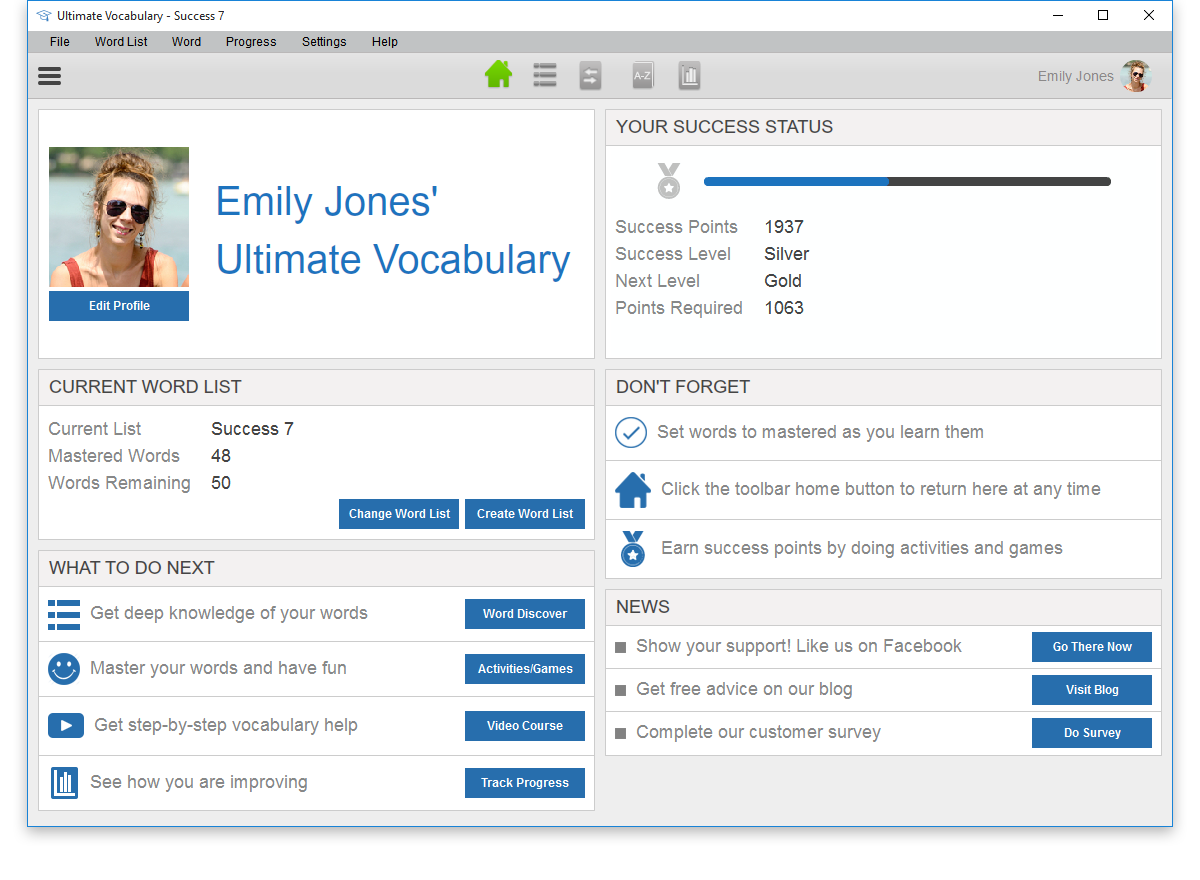Click the success points progress bar

tap(907, 182)
